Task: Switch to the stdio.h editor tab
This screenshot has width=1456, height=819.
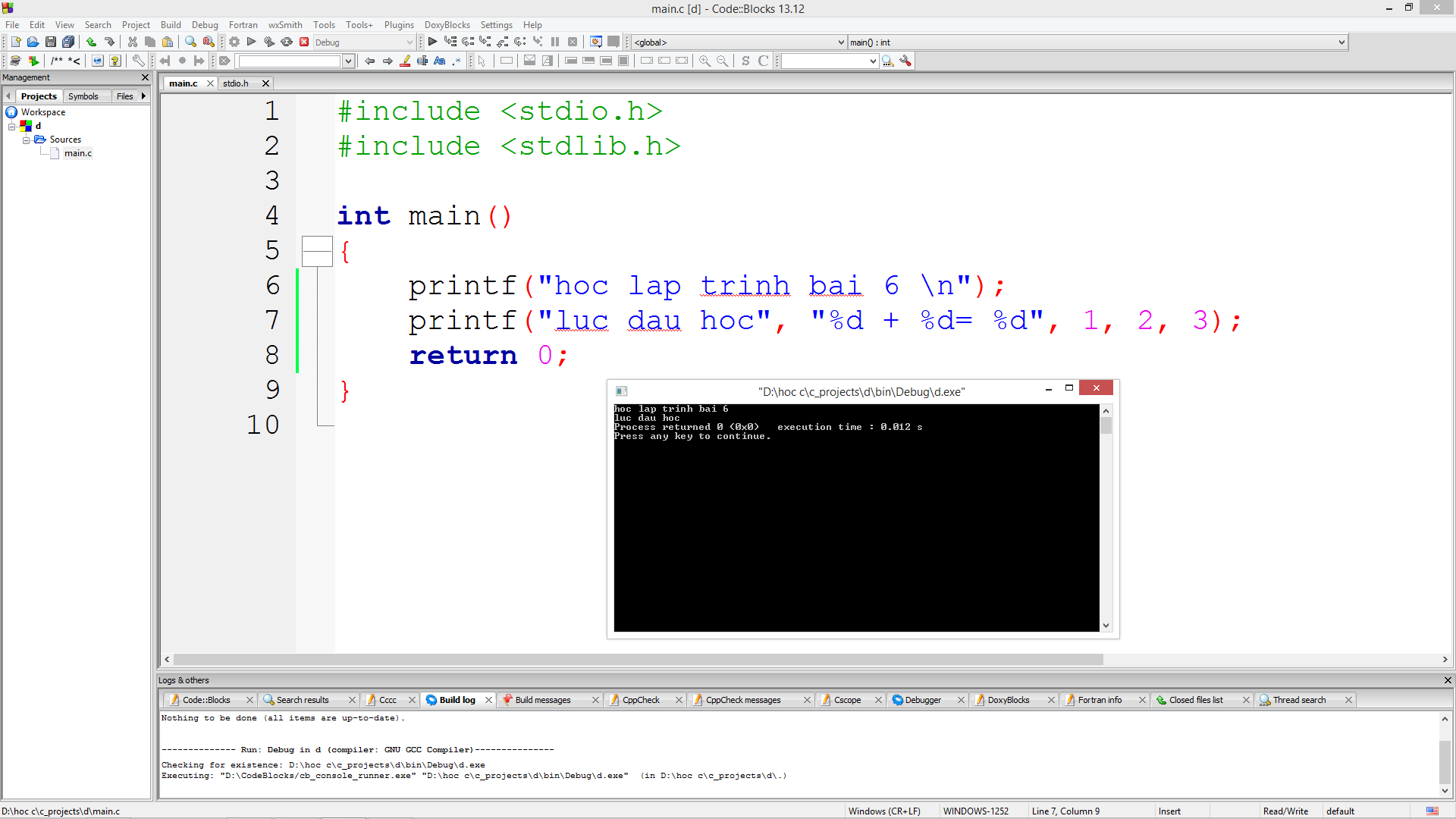Action: coord(236,83)
